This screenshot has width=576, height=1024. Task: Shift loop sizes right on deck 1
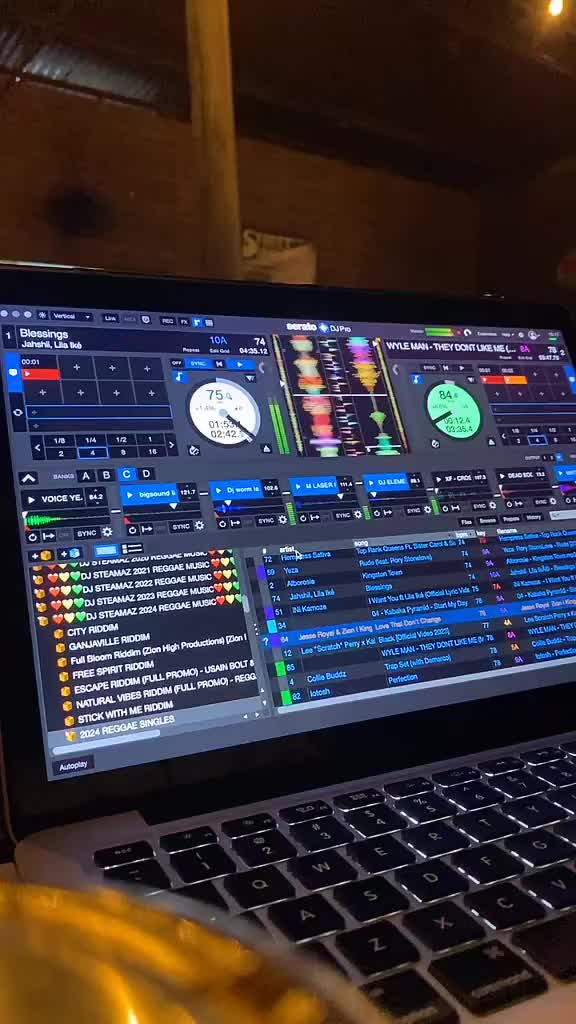coord(171,445)
